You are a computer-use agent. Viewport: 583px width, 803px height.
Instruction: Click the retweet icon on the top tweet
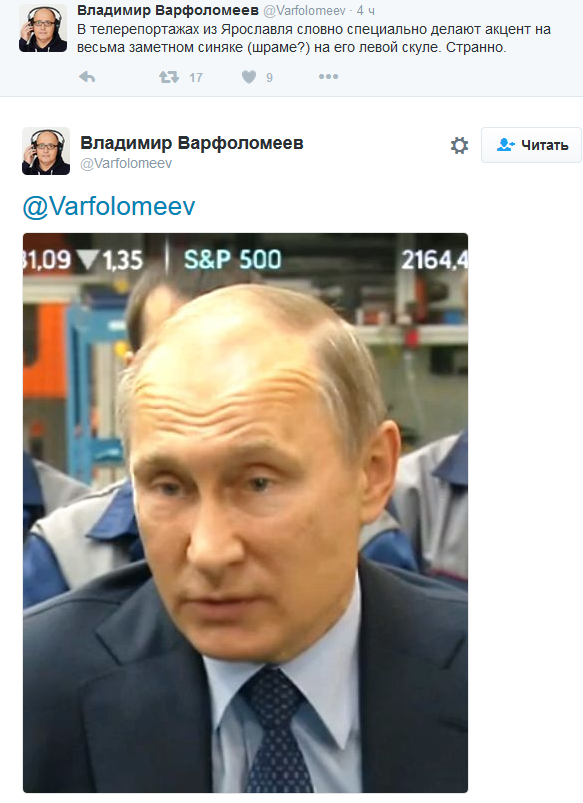(x=169, y=77)
